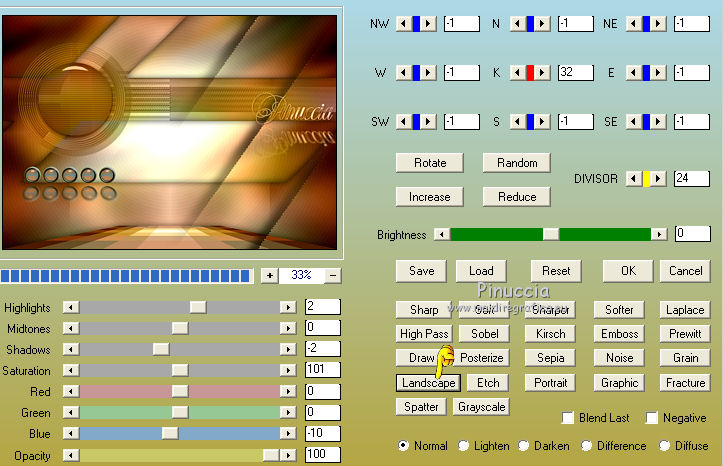Click Shadows slider right arrow
This screenshot has height=466, width=723.
coord(288,349)
